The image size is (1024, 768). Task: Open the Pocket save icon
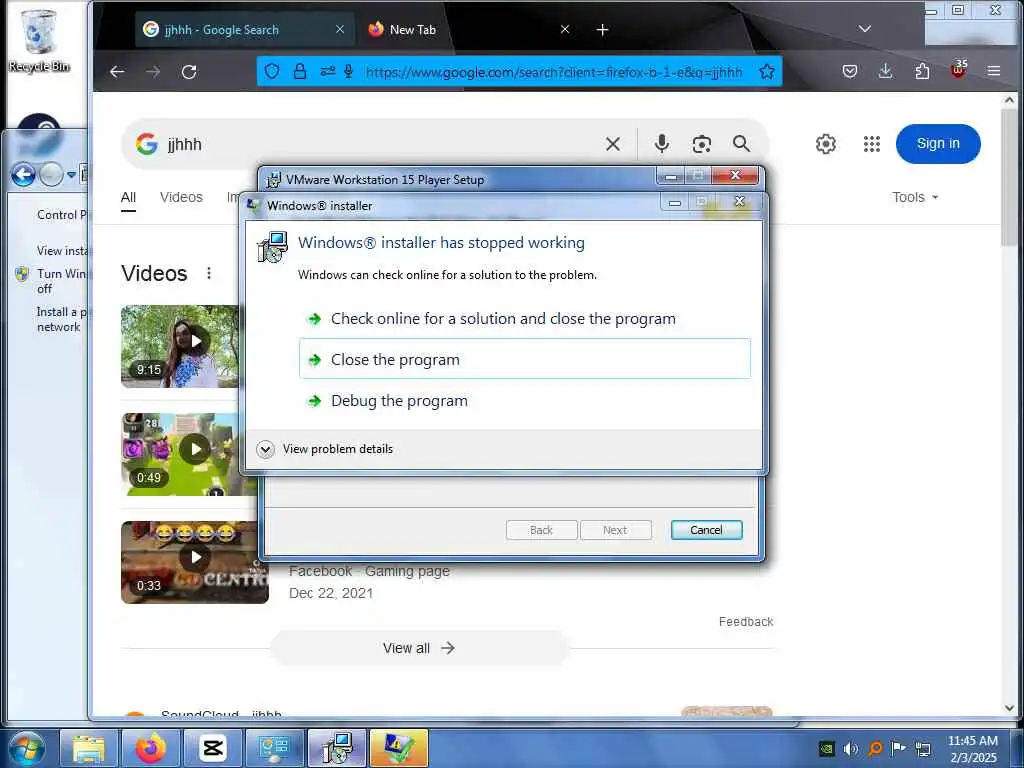tap(850, 71)
